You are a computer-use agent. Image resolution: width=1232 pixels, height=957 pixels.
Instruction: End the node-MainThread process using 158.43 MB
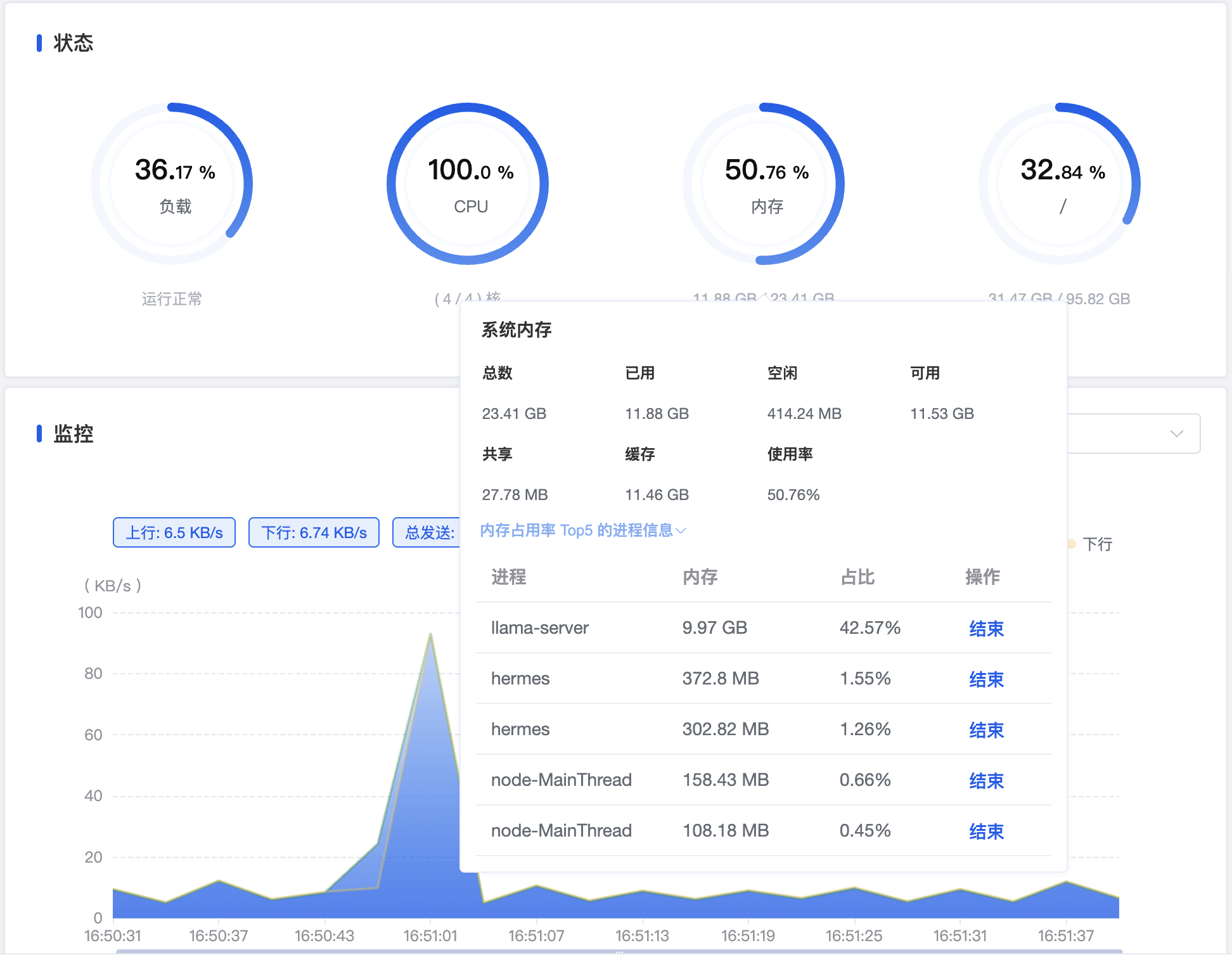tap(986, 780)
